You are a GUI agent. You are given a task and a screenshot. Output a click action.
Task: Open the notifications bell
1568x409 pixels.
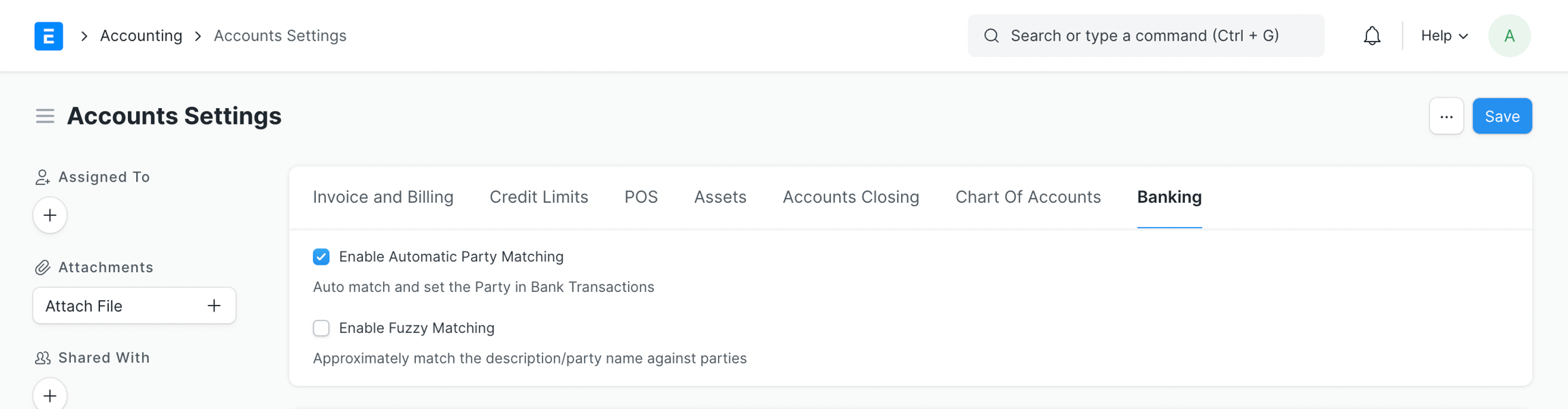pyautogui.click(x=1372, y=36)
